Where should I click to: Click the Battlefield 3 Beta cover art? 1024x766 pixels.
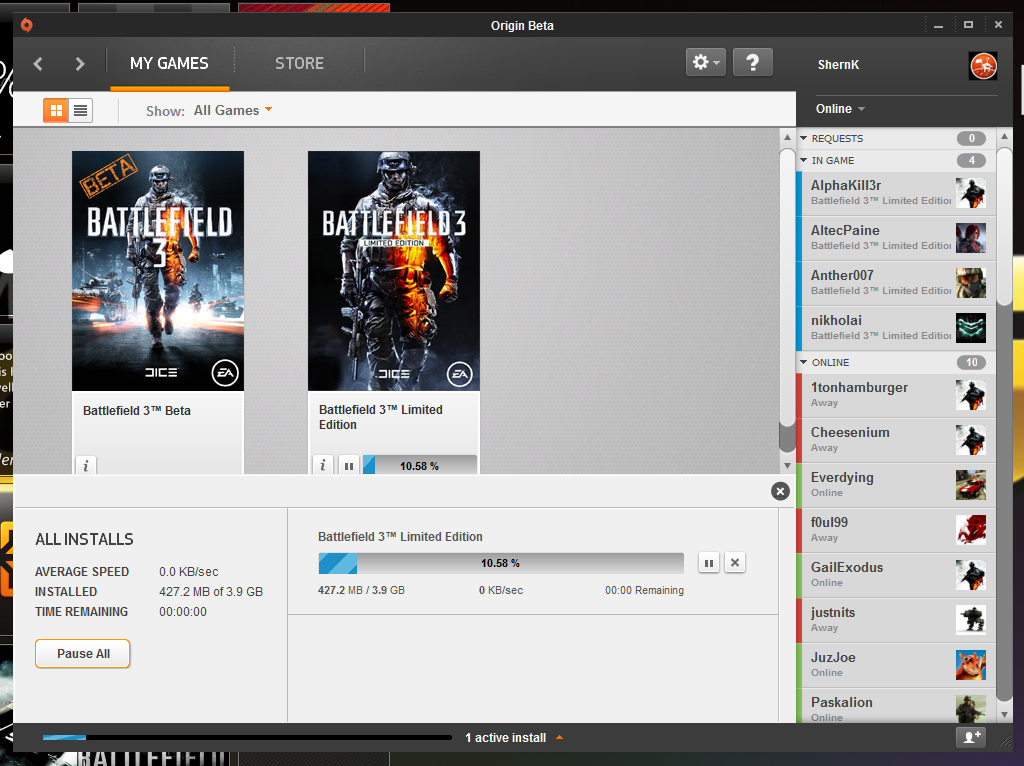point(158,270)
